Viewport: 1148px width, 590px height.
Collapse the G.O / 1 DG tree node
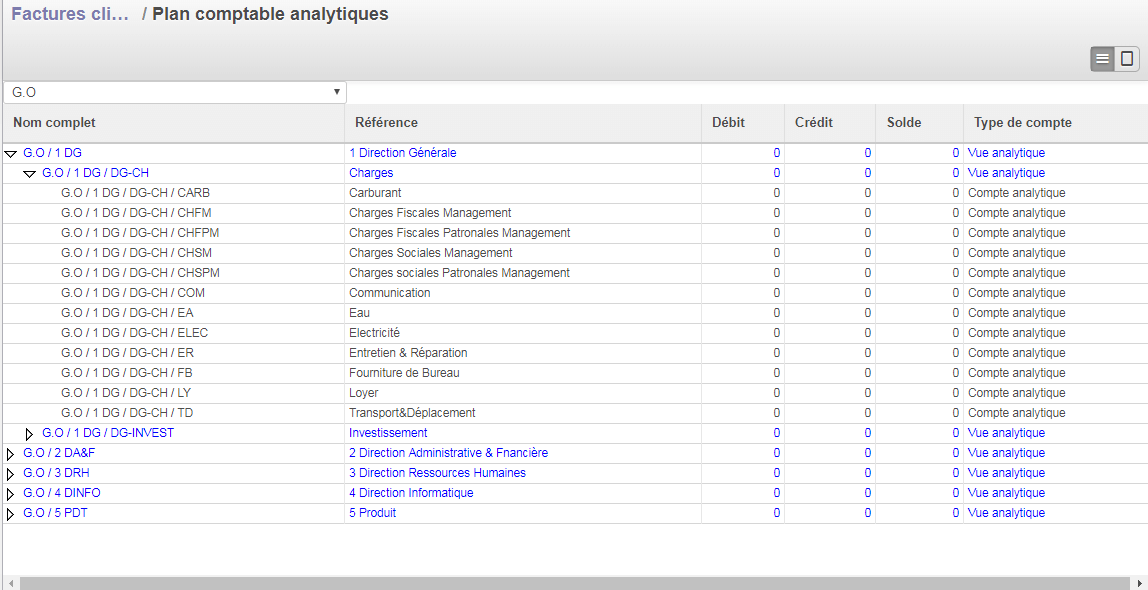pos(10,153)
